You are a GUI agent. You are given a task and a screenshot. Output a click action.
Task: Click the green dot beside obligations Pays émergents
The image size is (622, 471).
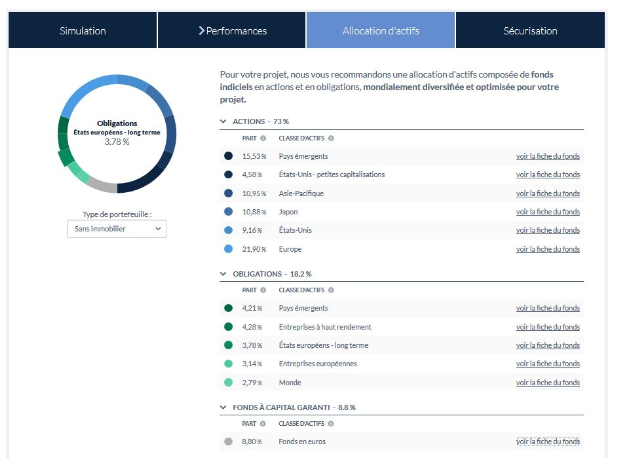pos(229,308)
